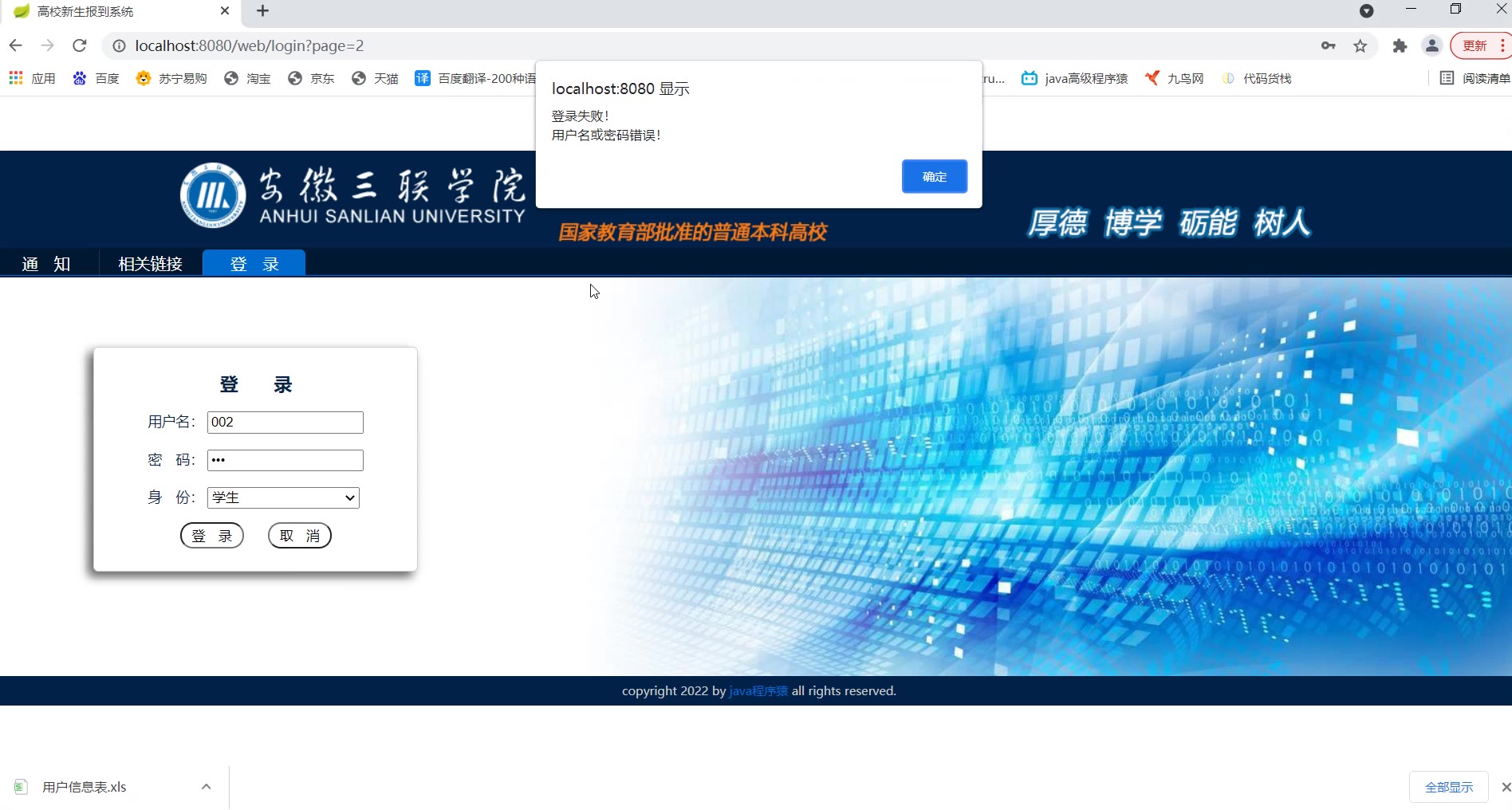The height and width of the screenshot is (810, 1512).
Task: Open the 应用 apps bookmark
Action: click(32, 78)
